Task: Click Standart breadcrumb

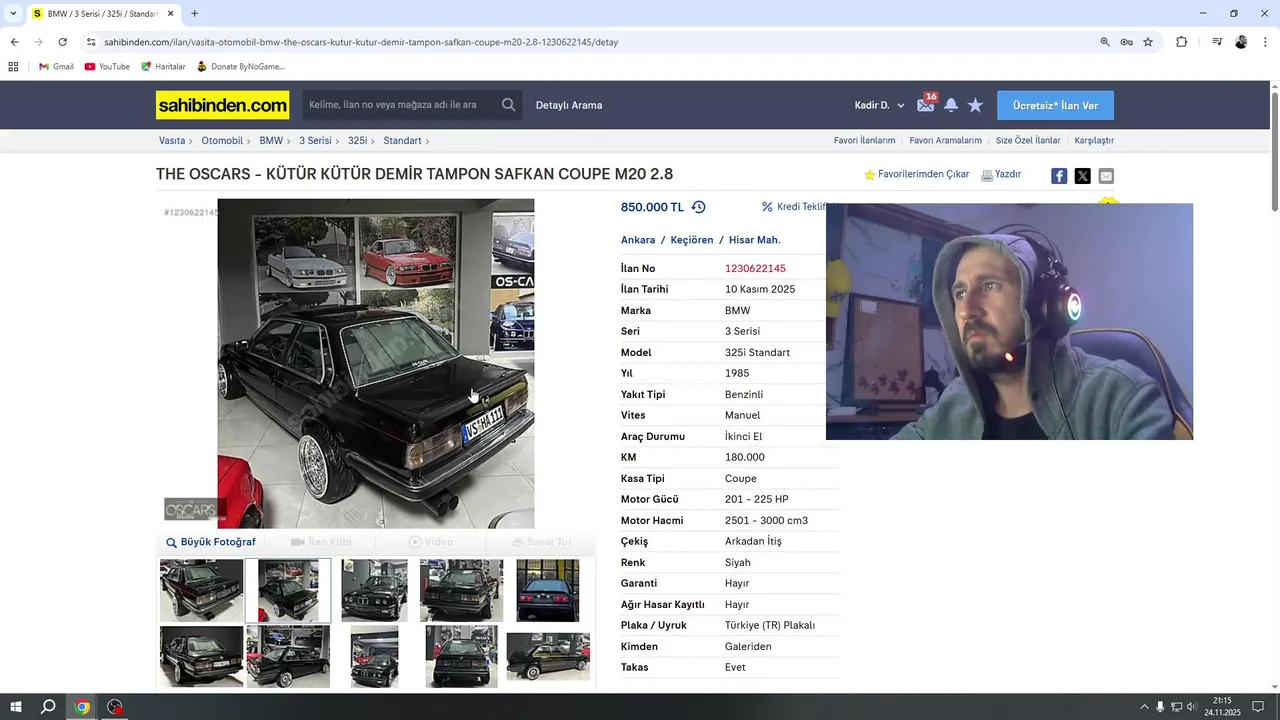Action: 402,141
